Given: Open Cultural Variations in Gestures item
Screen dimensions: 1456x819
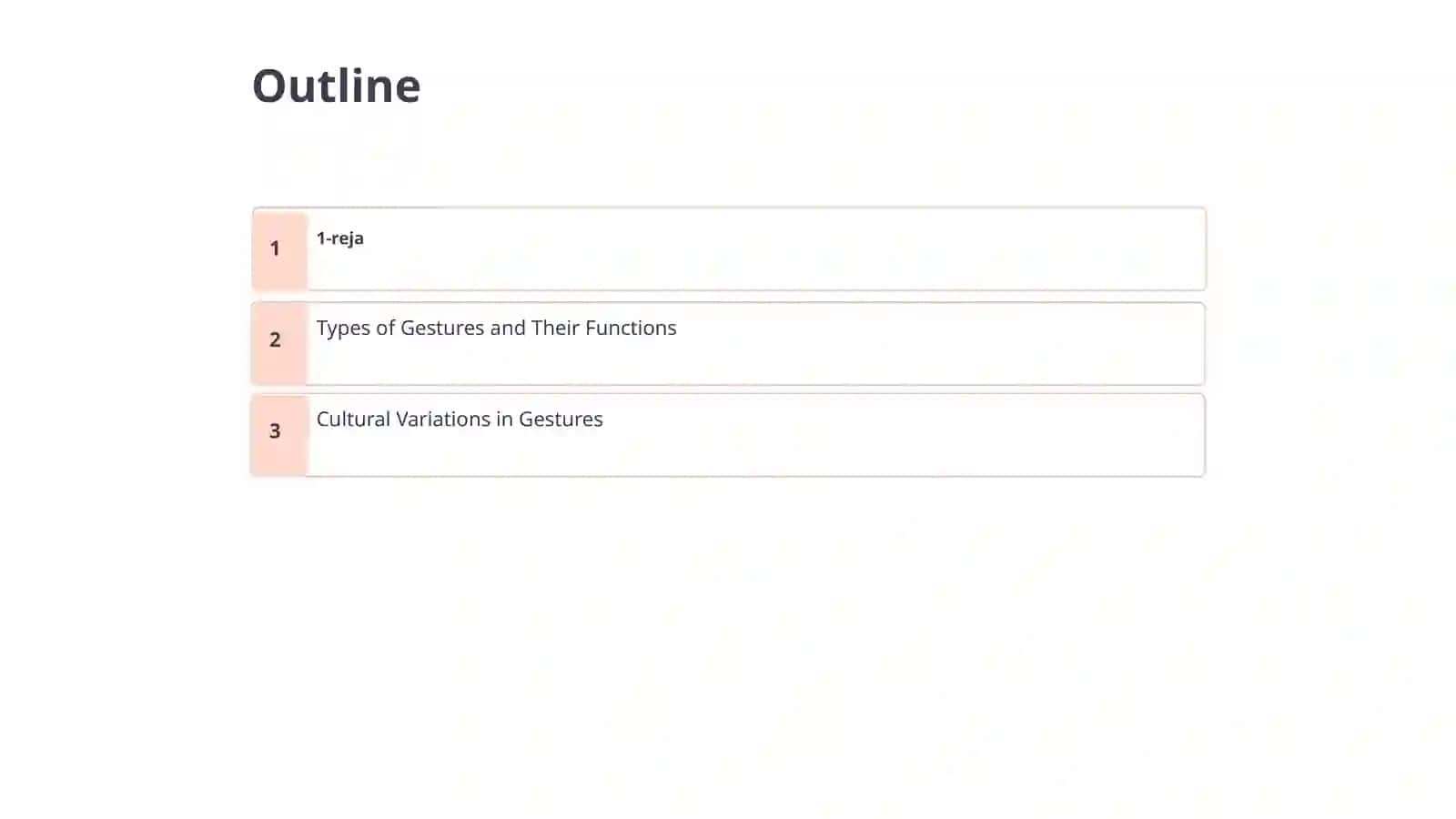Looking at the screenshot, I should pos(460,419).
